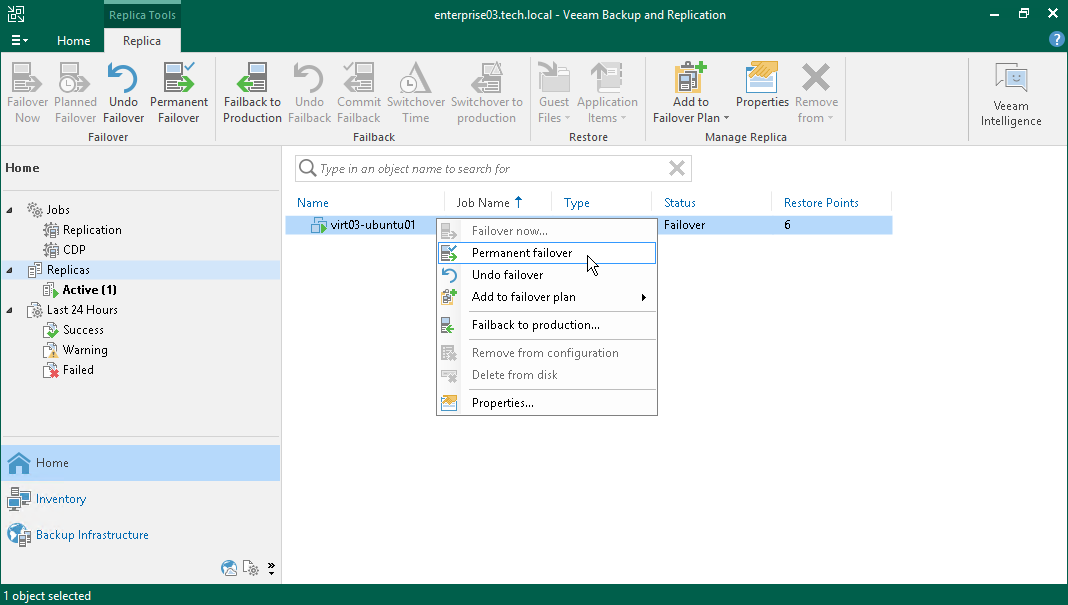Open the main application menu button
The height and width of the screenshot is (605, 1068).
tap(19, 41)
